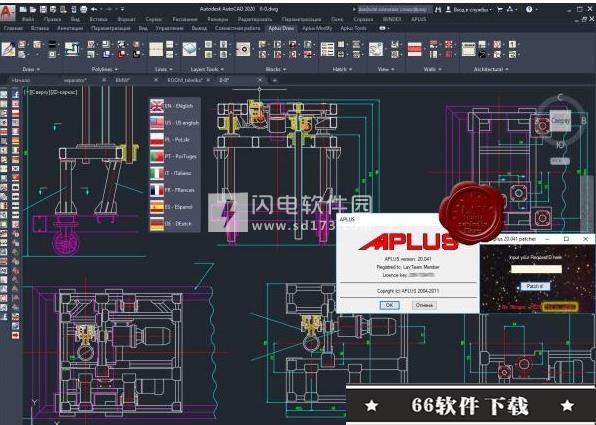Screen dimensions: 596x425
Task: Switch to the Начало start tab
Action: pos(21,80)
